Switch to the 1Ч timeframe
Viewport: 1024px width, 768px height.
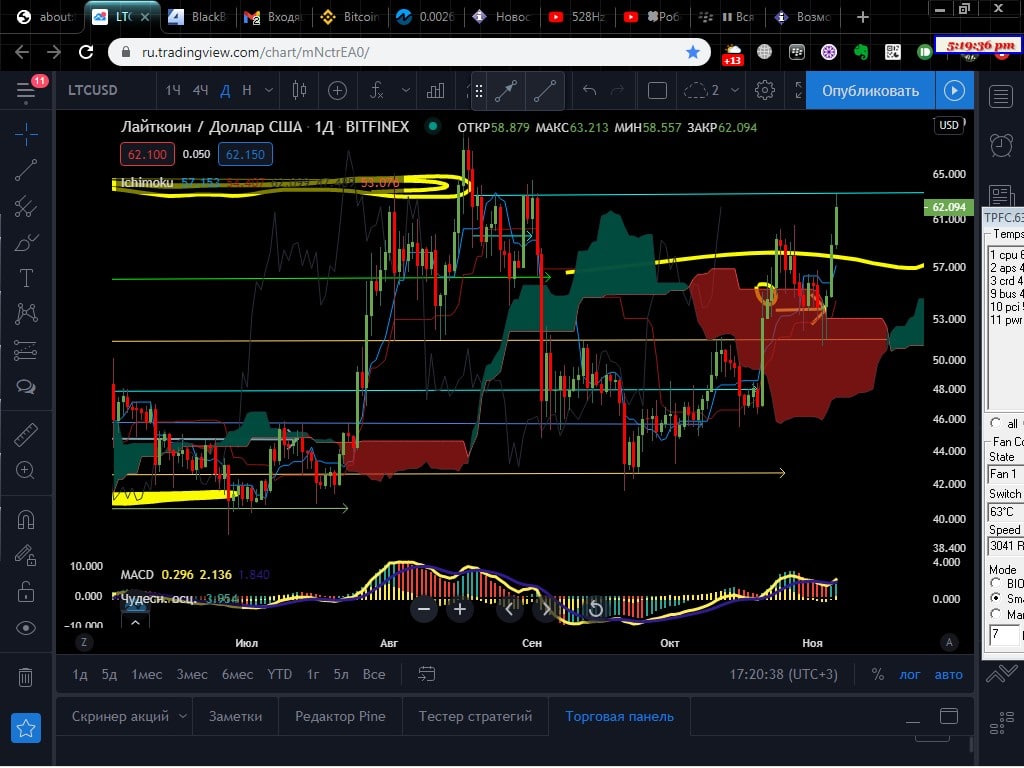(172, 91)
